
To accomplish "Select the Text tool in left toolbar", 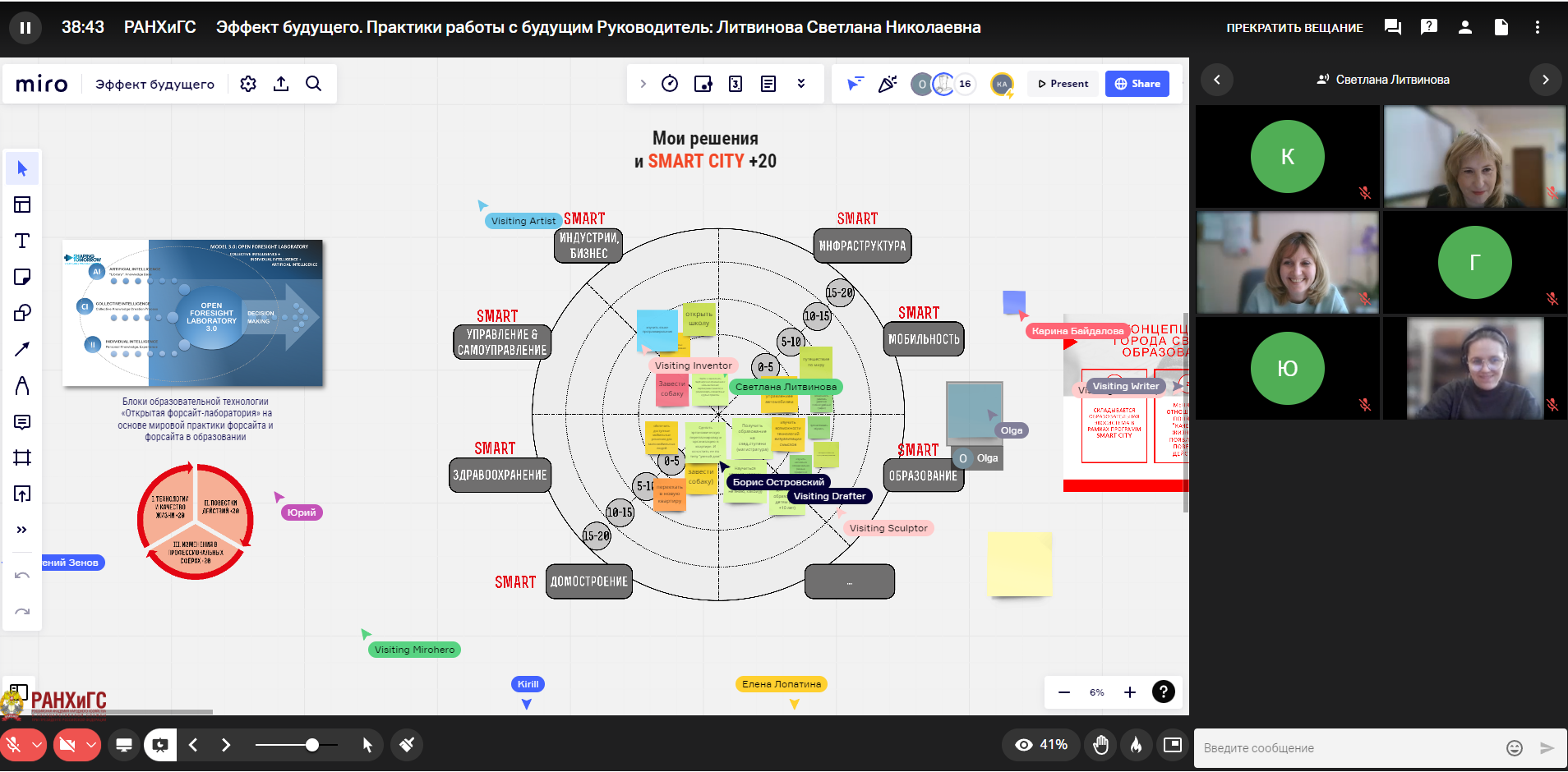I will click(x=22, y=241).
